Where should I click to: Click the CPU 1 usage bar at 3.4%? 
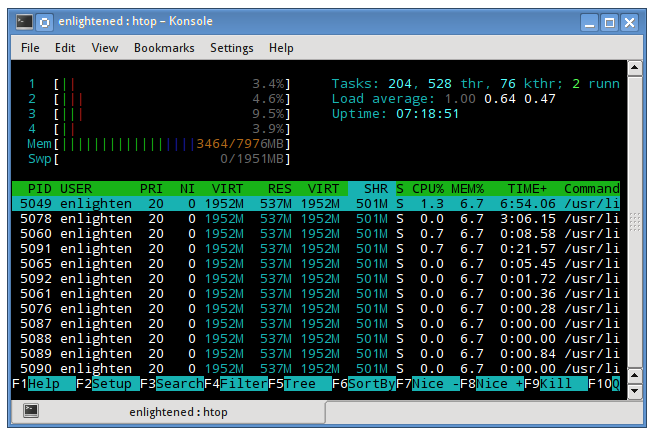coord(159,84)
